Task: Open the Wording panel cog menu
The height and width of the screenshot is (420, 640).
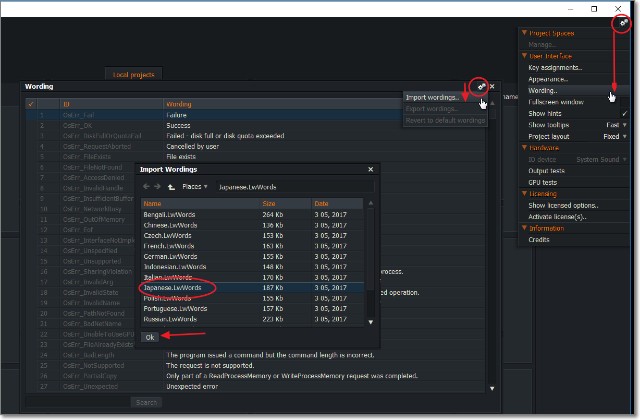Action: click(x=480, y=87)
